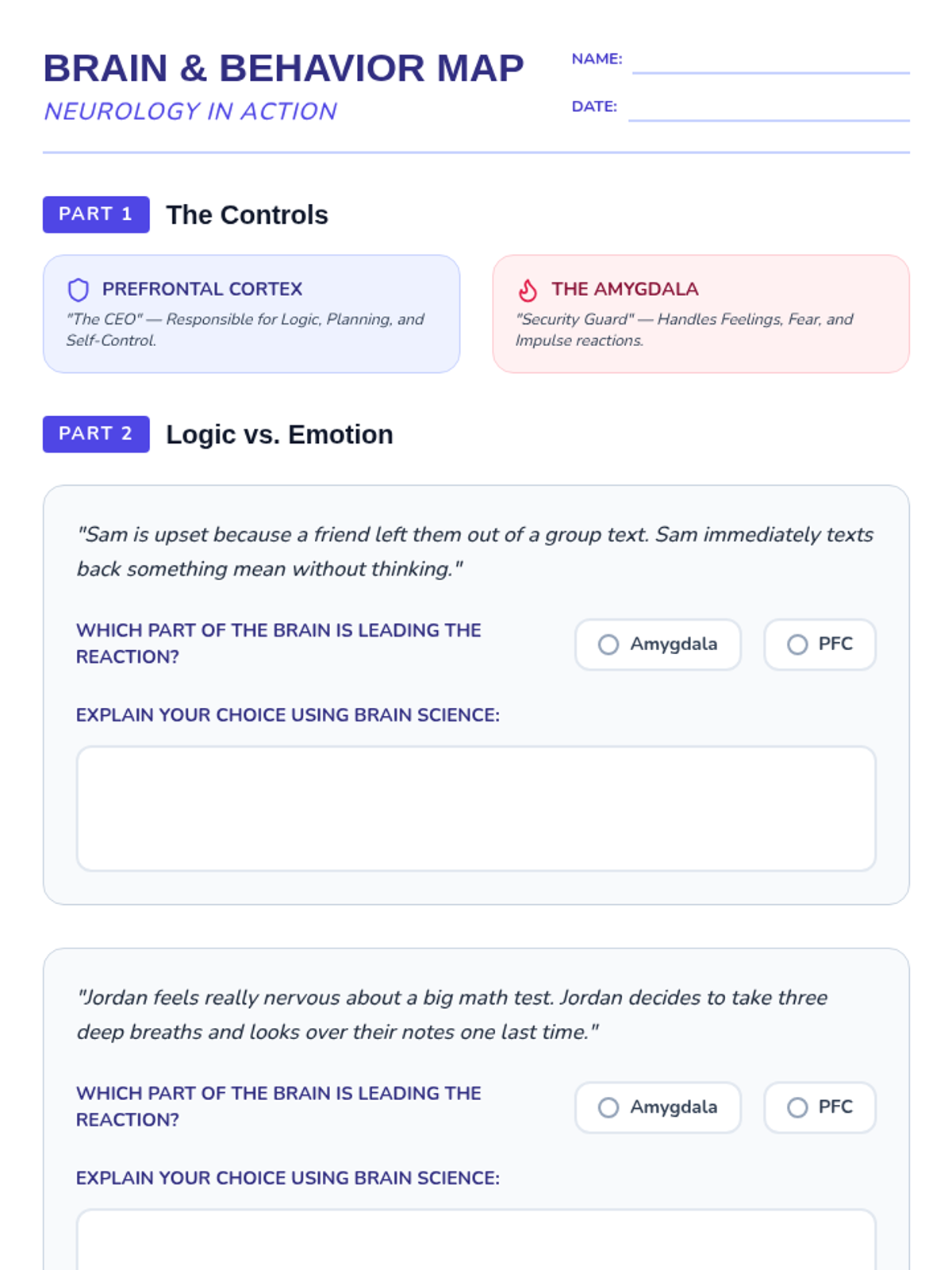The height and width of the screenshot is (1270, 952).
Task: Click the explanation box under Jordan's scenario
Action: point(476,1240)
